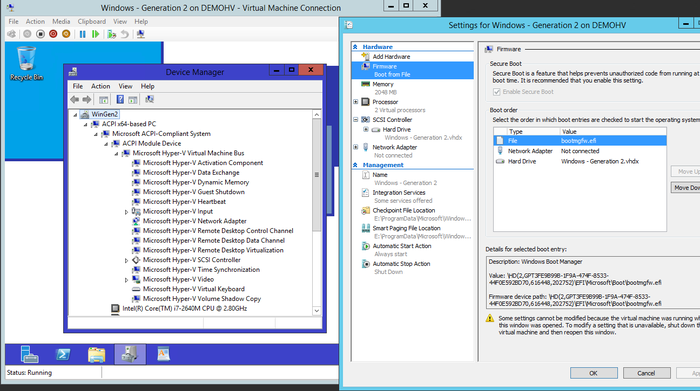
Task: Click the Device Manager vertical scrollbar down arrow
Action: [x=317, y=311]
